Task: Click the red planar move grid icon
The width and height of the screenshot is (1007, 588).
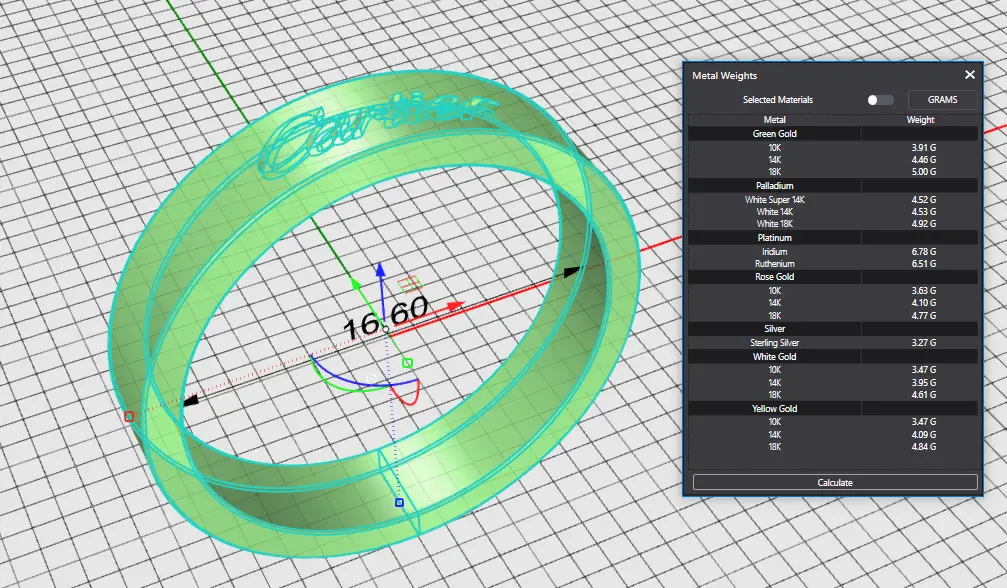Action: click(410, 284)
